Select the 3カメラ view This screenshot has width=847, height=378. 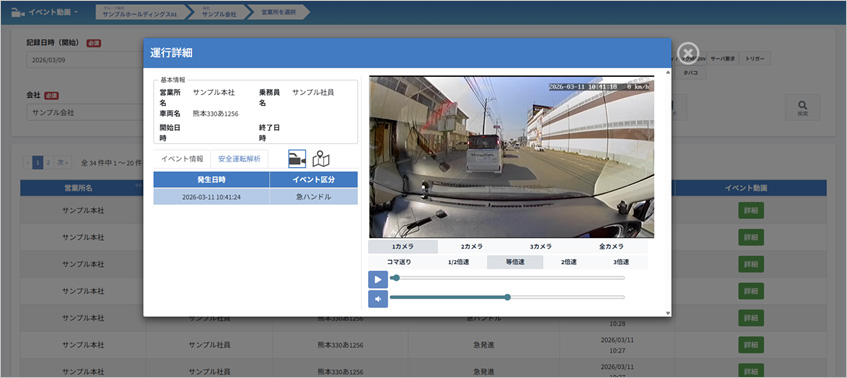coord(541,246)
